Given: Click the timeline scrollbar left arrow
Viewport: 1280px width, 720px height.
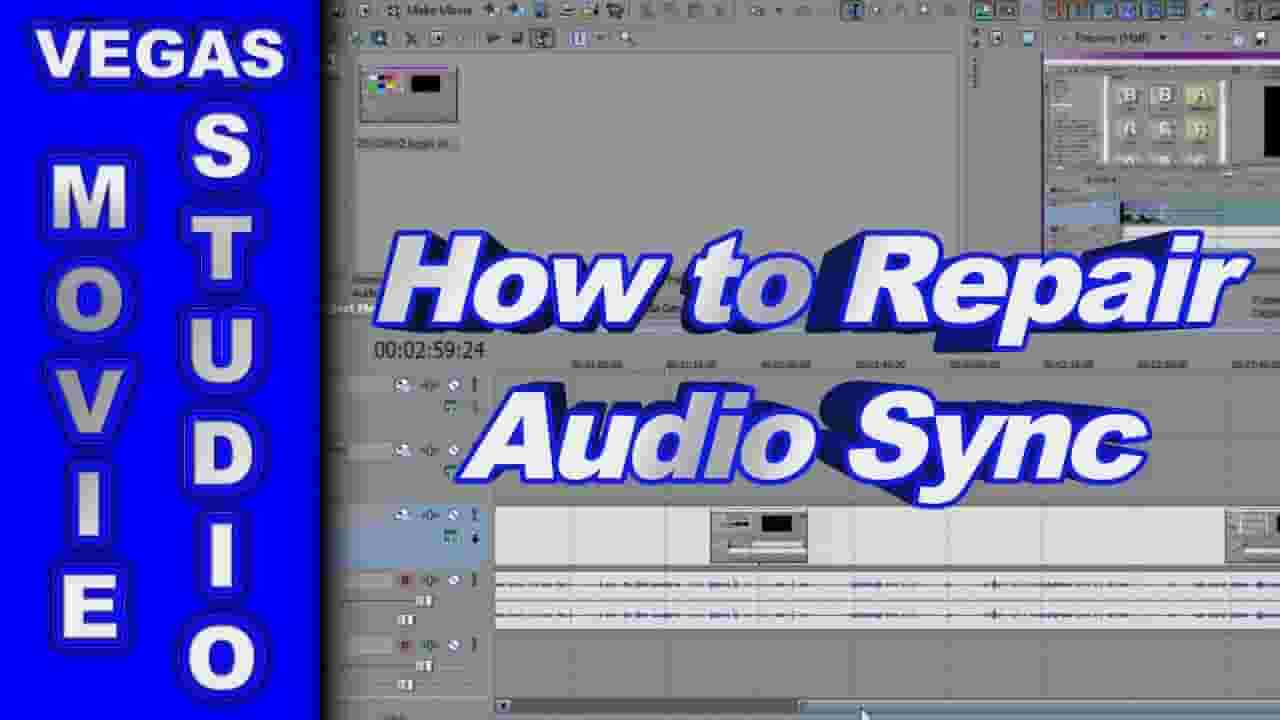Looking at the screenshot, I should click(503, 706).
